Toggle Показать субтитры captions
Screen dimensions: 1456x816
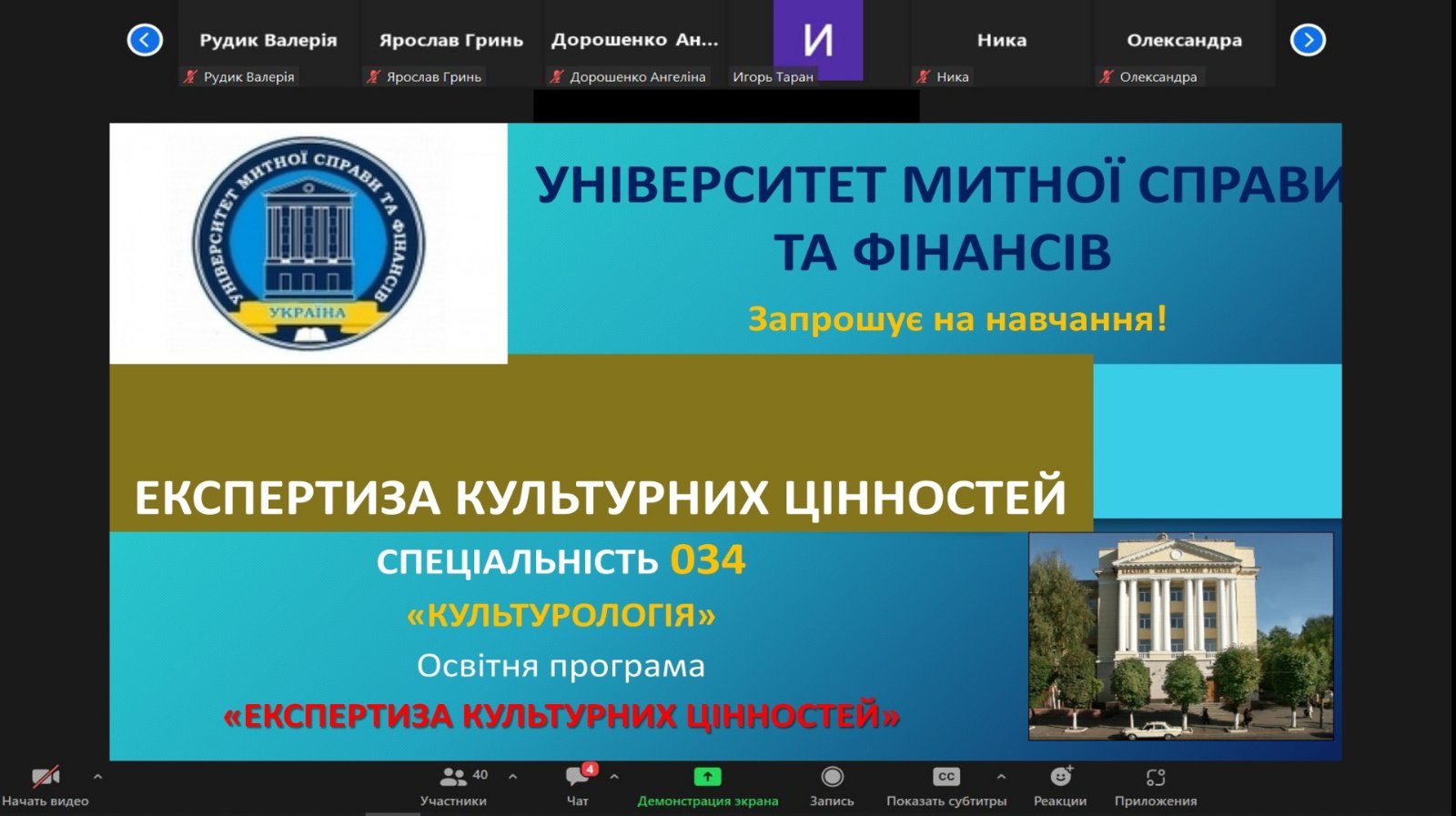coord(946,786)
